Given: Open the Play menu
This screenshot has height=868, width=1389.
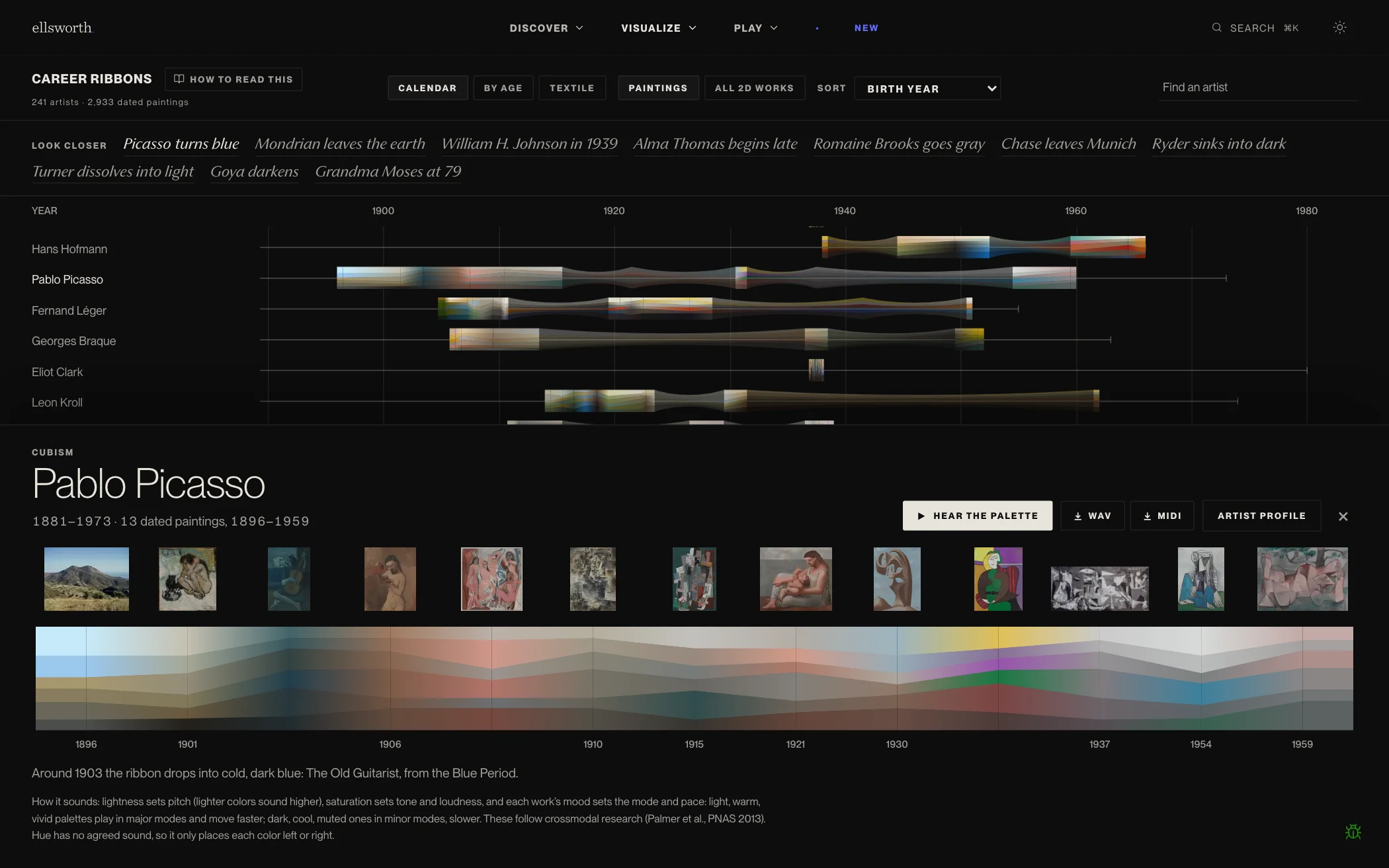Looking at the screenshot, I should pyautogui.click(x=755, y=28).
